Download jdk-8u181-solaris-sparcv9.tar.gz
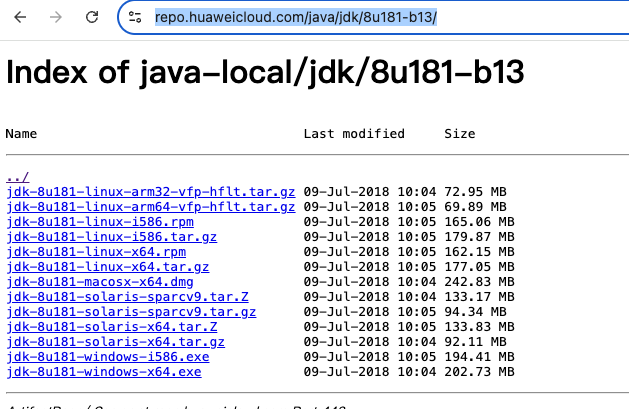Viewport: 629px width, 409px height. click(131, 312)
